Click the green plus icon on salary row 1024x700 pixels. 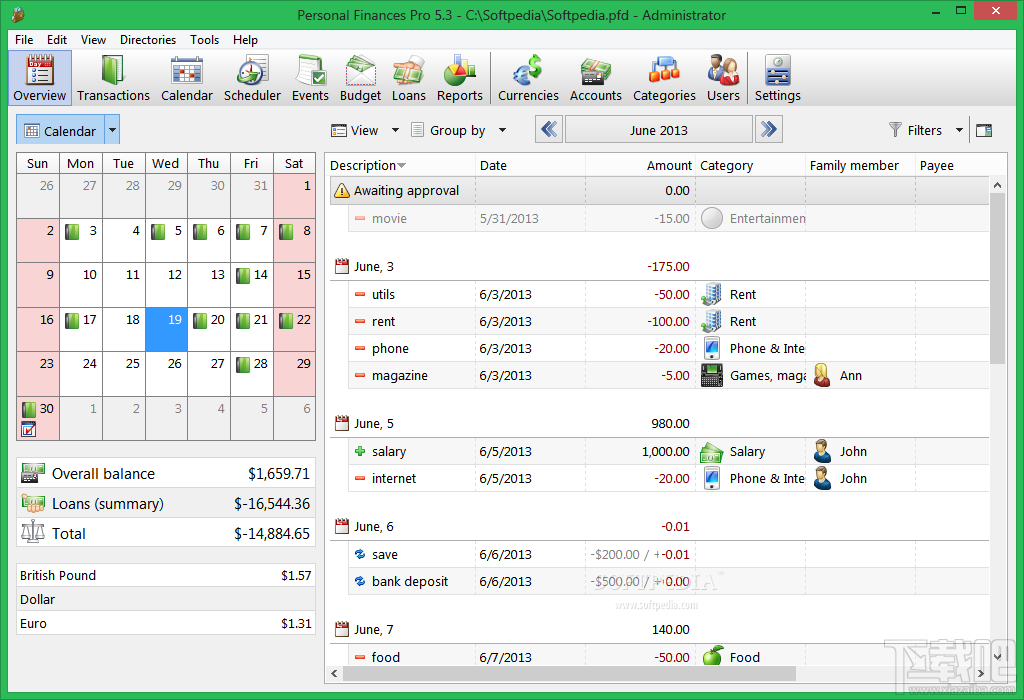tap(360, 451)
